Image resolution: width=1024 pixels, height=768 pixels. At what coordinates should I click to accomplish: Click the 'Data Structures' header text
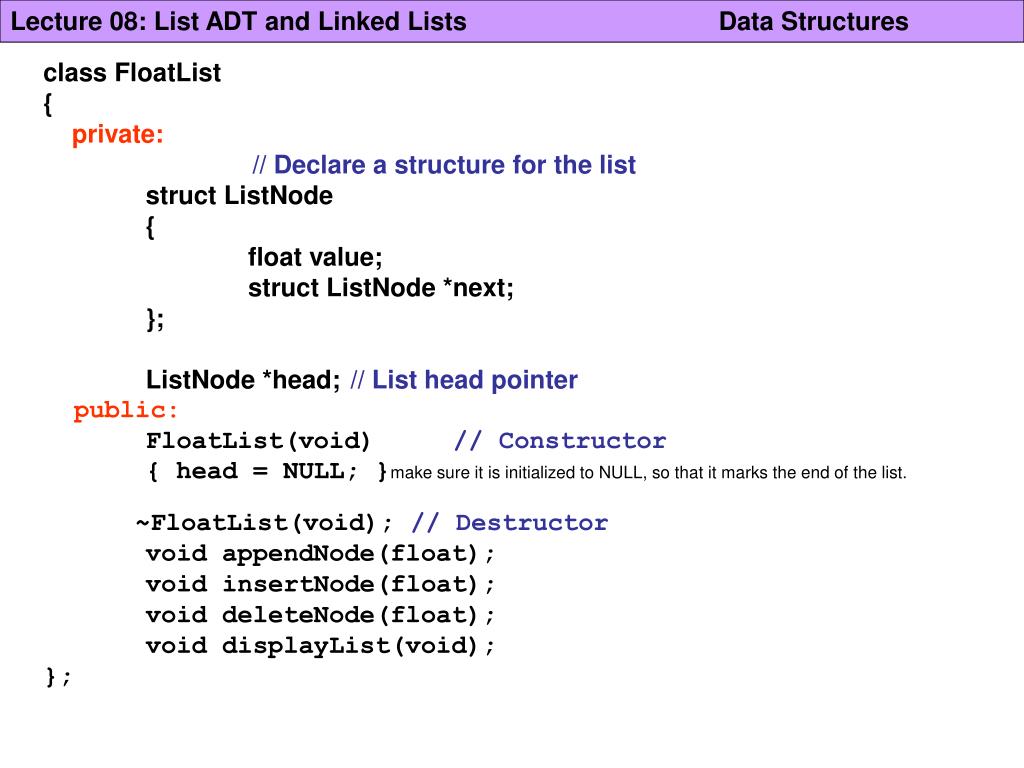813,22
